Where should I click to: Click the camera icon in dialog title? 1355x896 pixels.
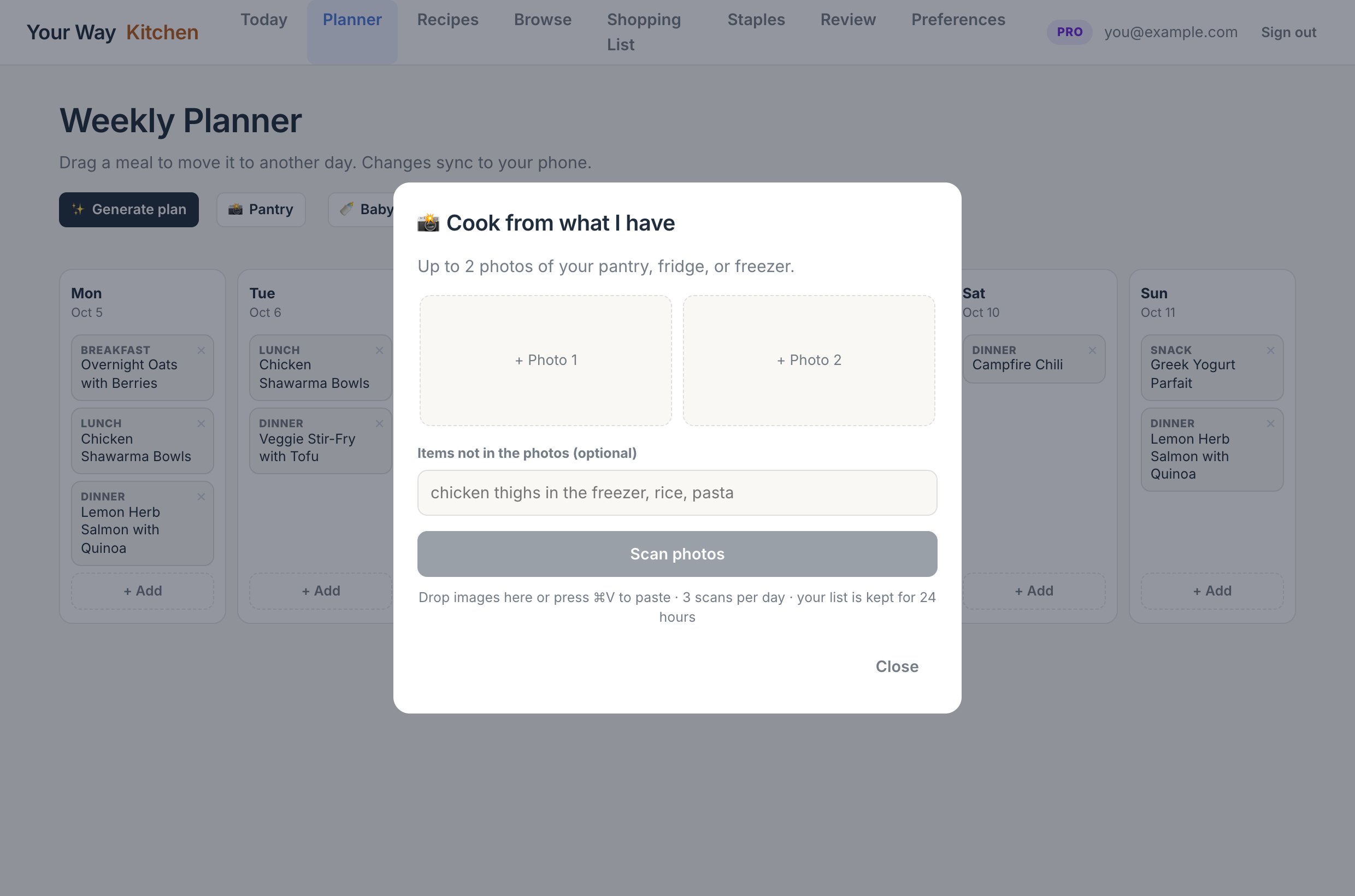[x=428, y=222]
